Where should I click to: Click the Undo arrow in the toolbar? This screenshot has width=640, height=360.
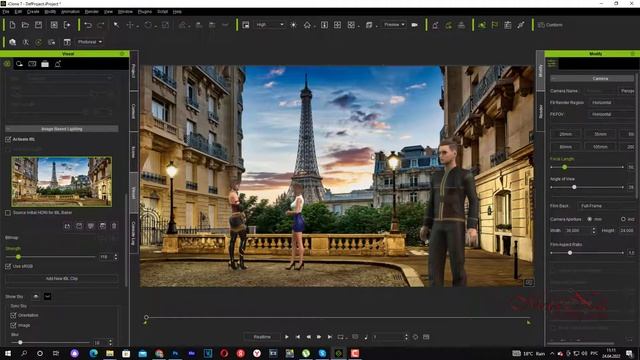88,25
